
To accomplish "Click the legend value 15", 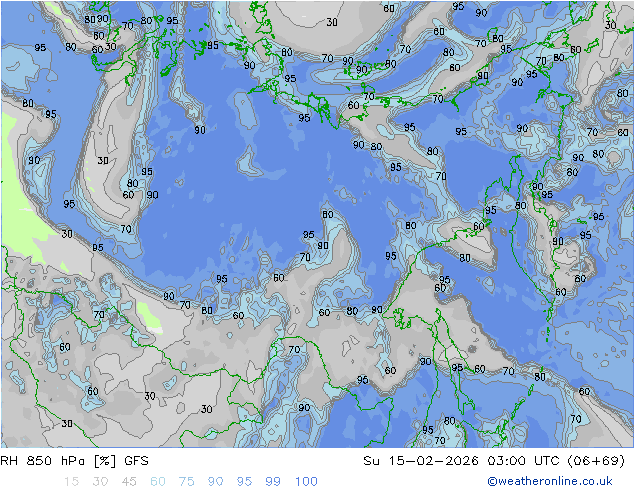I will click(x=71, y=481).
